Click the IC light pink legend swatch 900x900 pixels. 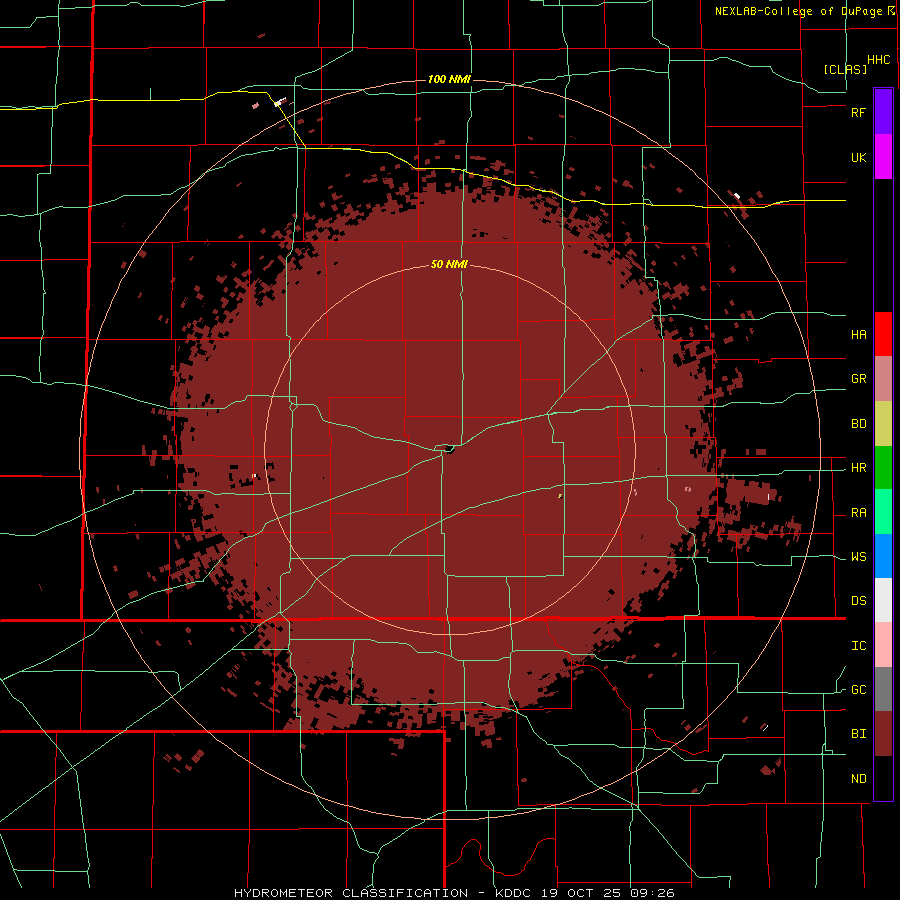(883, 645)
